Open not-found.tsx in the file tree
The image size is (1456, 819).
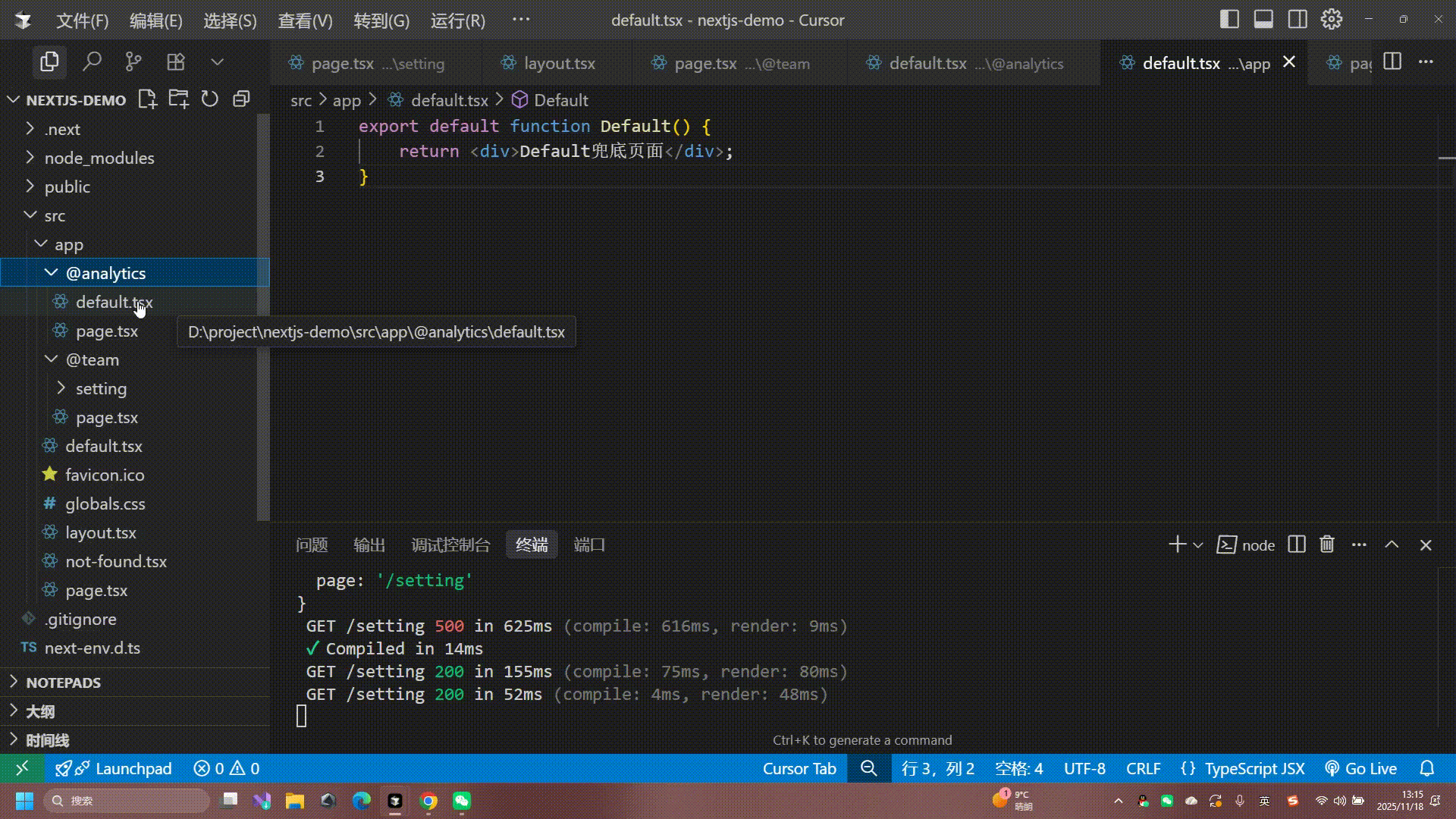tap(115, 561)
